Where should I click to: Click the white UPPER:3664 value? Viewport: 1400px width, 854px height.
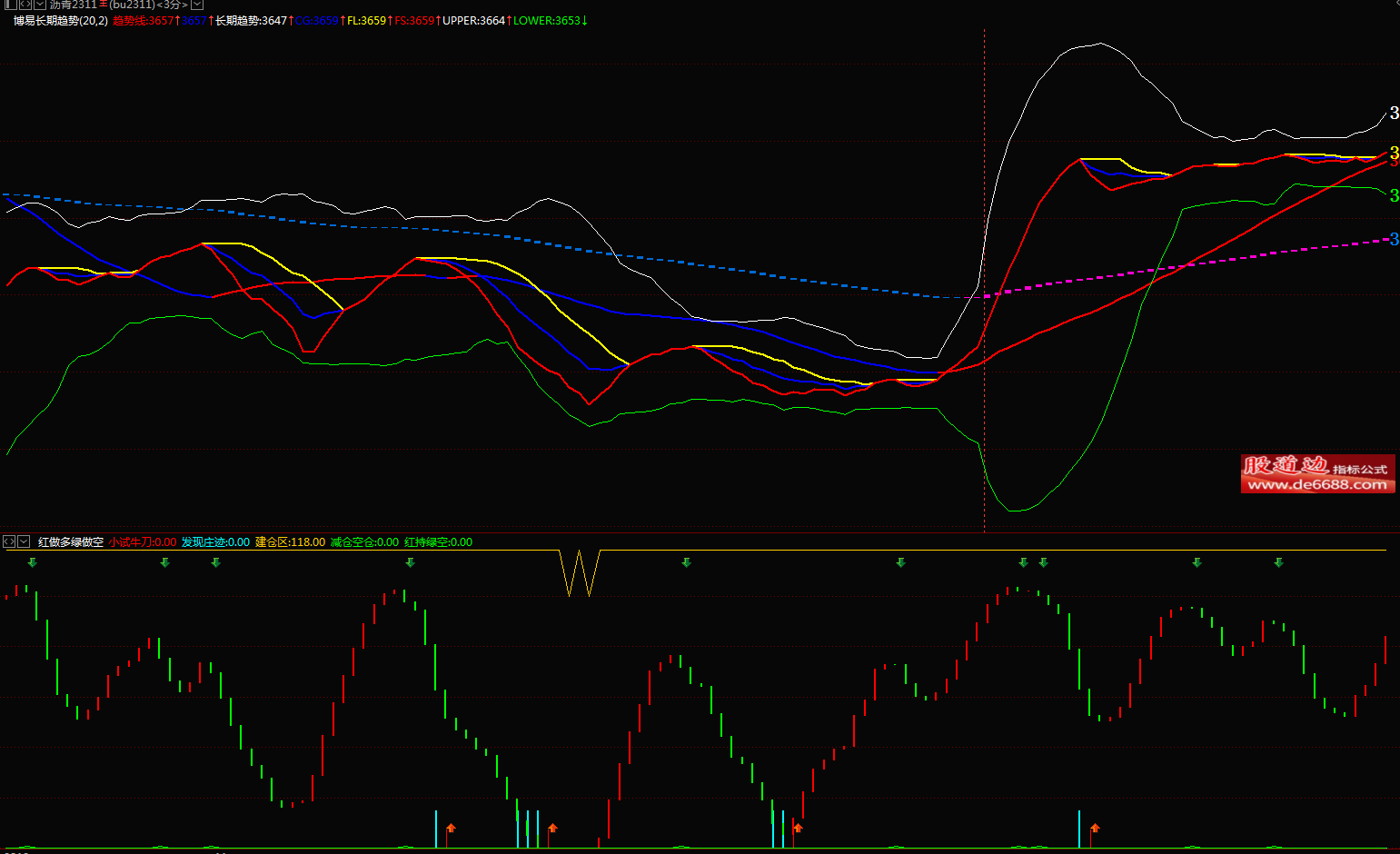(x=473, y=20)
